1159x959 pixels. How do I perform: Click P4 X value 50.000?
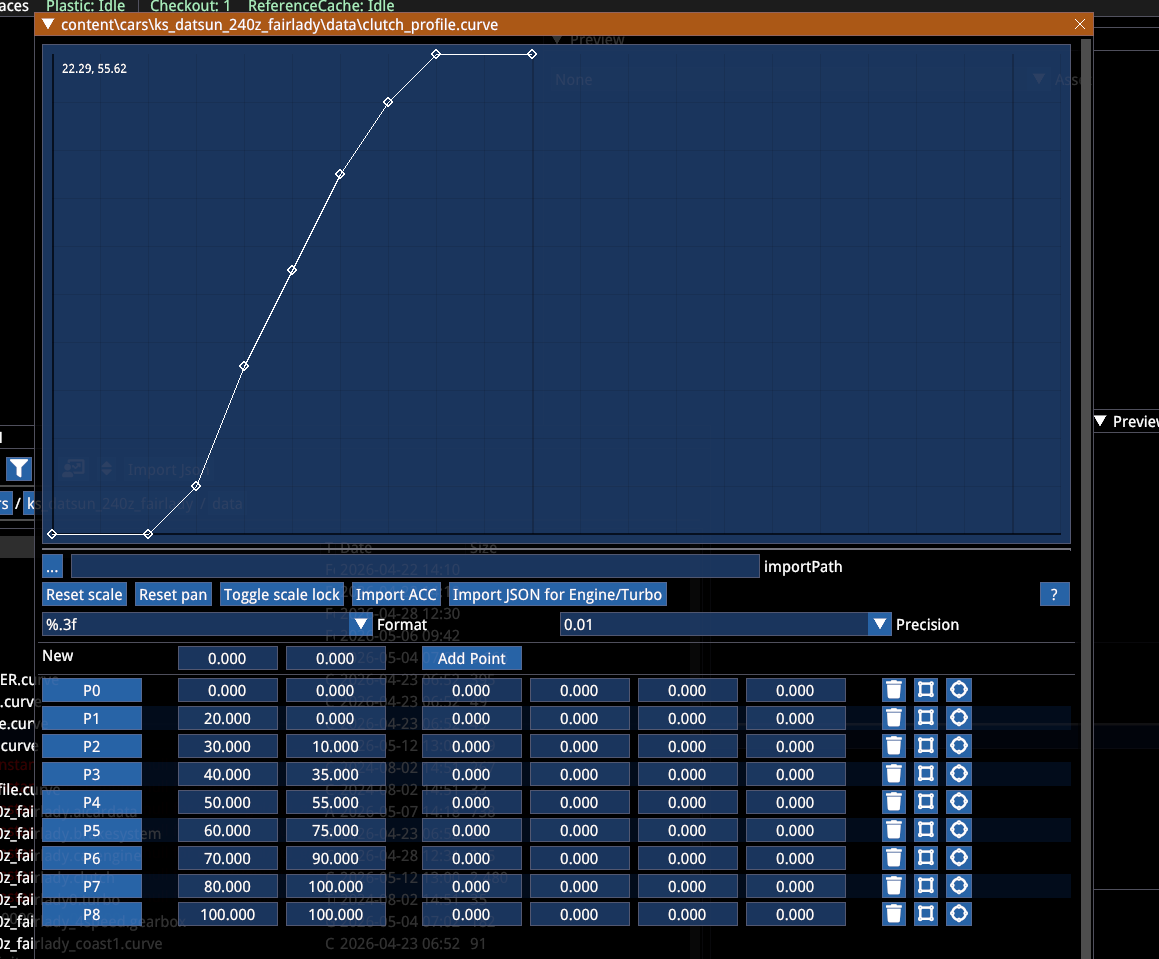tap(228, 802)
